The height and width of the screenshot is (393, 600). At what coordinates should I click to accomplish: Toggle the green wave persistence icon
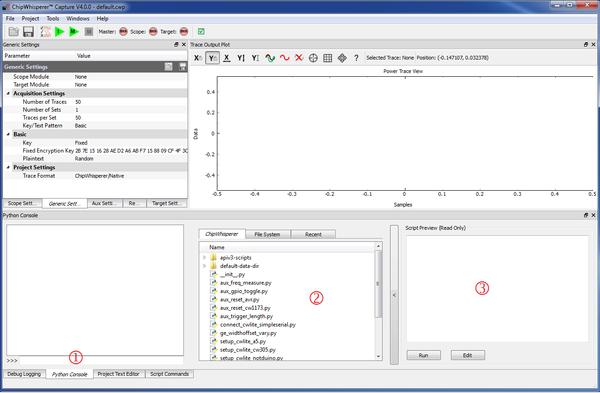click(x=270, y=58)
